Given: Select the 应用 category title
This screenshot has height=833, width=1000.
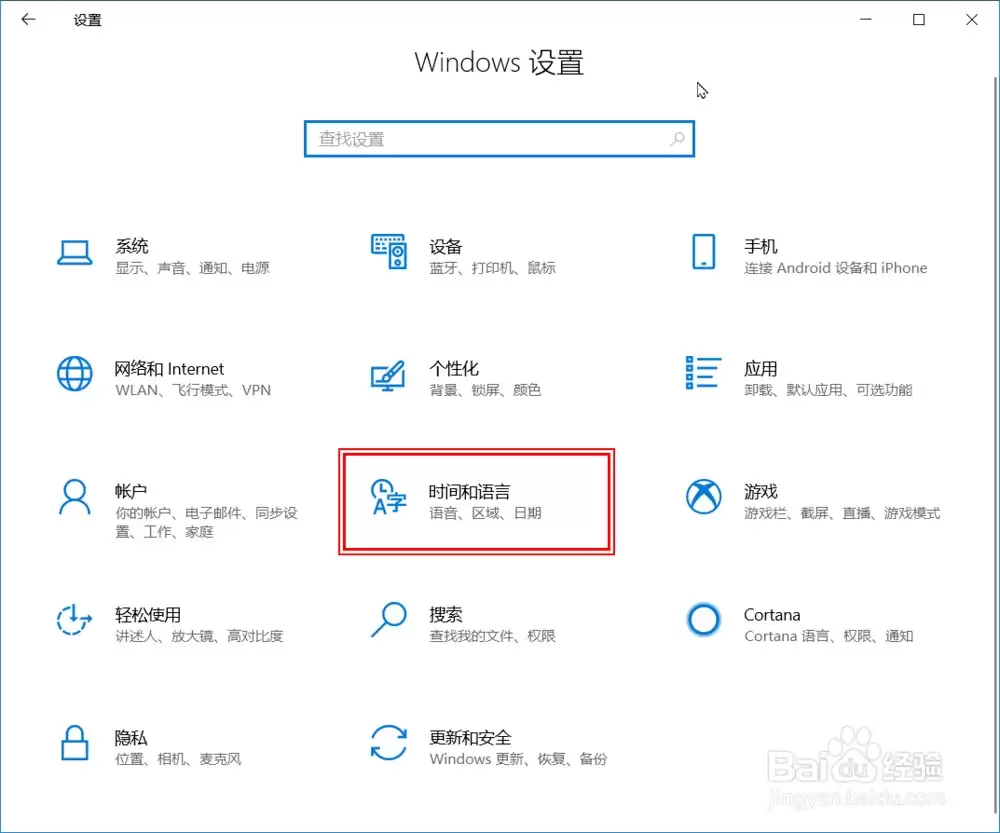Looking at the screenshot, I should point(761,369).
